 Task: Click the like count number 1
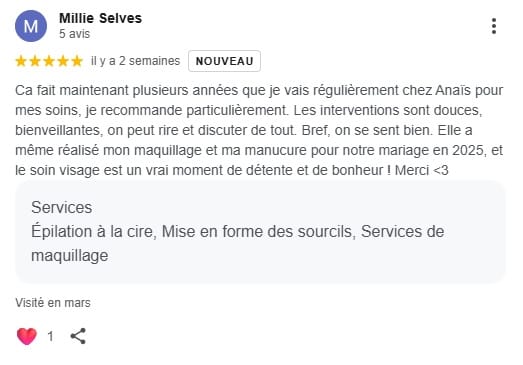click(x=50, y=336)
